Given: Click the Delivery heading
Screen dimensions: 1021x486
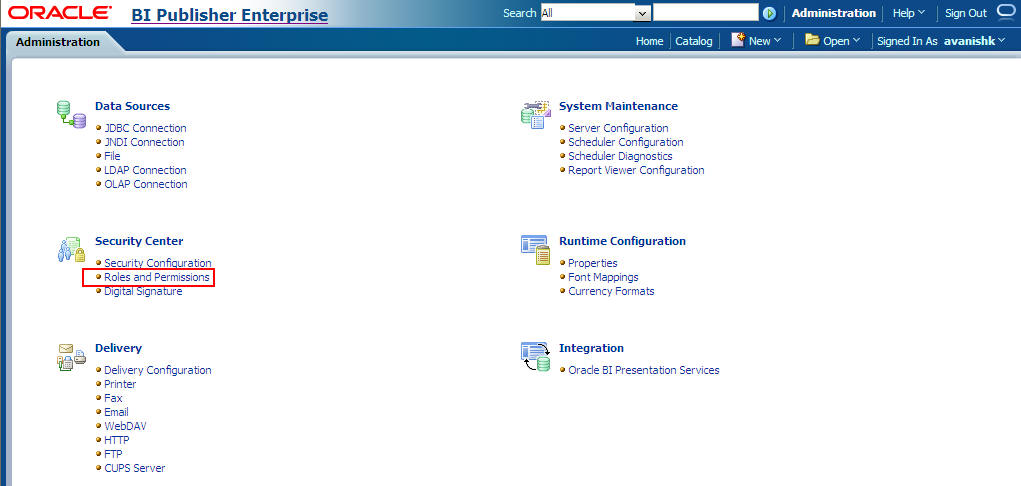Looking at the screenshot, I should [118, 349].
